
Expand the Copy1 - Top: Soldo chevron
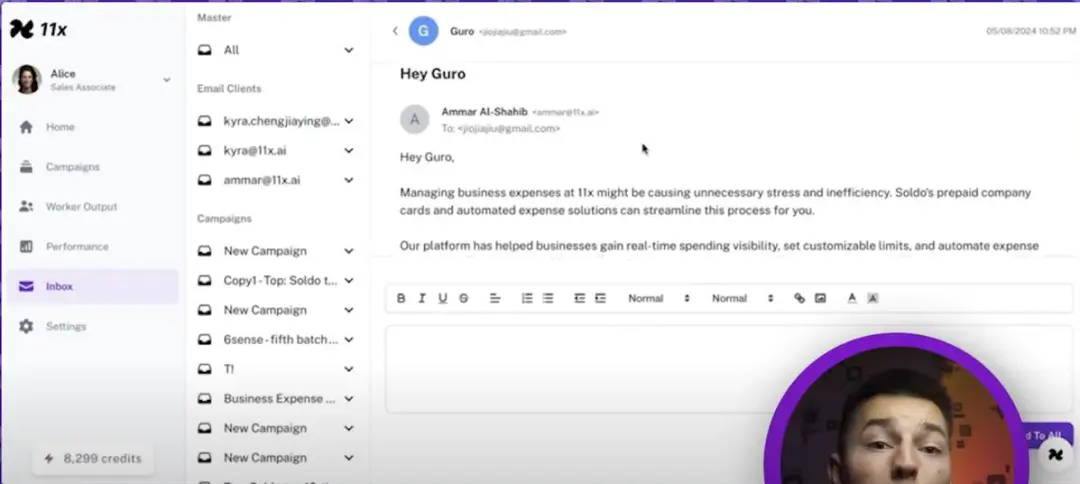point(349,281)
